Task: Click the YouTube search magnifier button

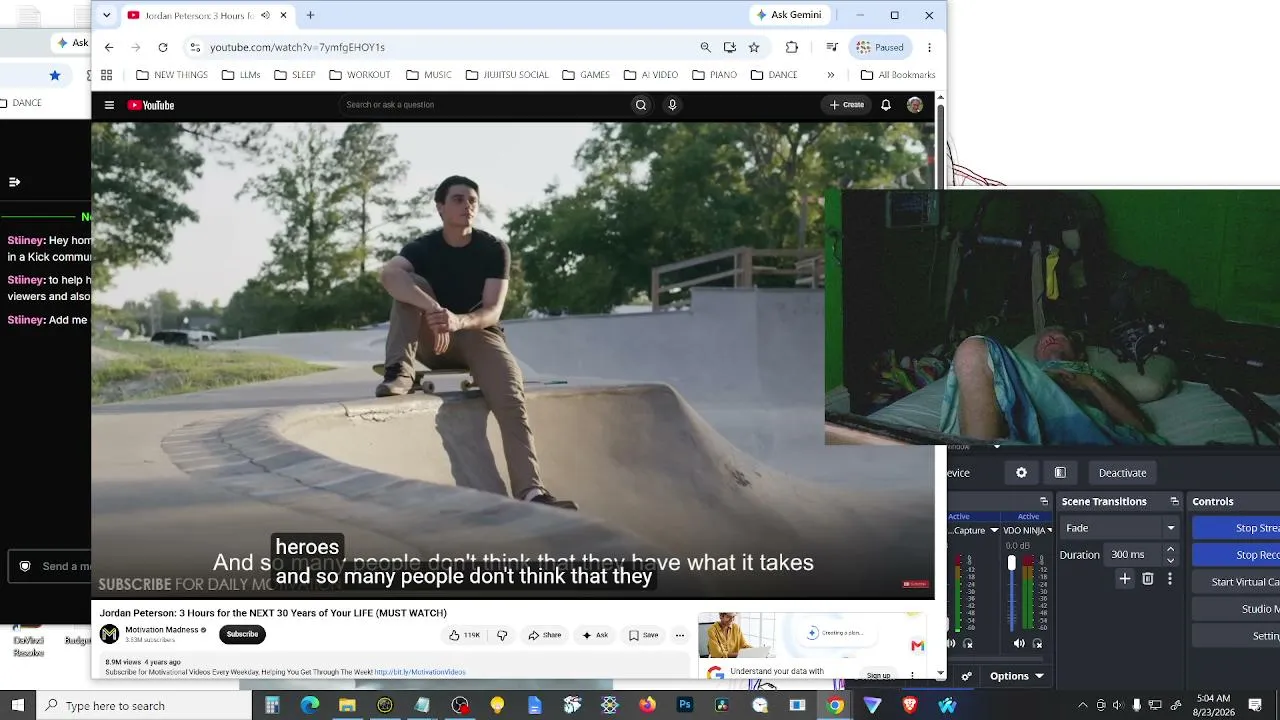Action: [641, 105]
